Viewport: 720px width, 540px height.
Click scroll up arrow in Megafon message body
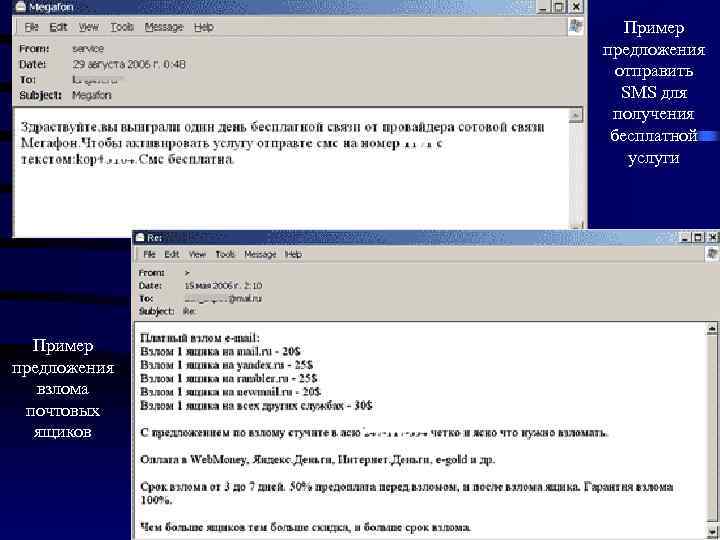pyautogui.click(x=576, y=115)
